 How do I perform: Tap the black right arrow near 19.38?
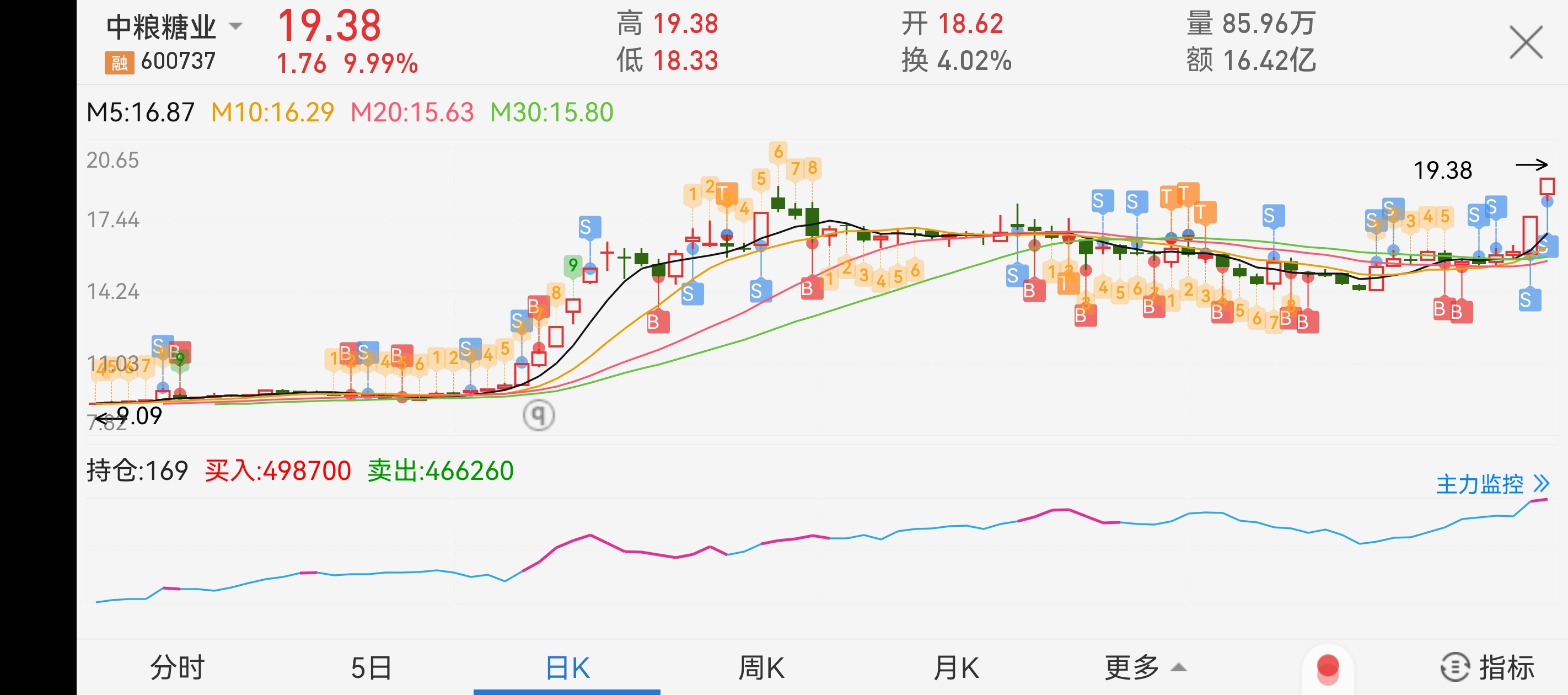(x=1531, y=164)
